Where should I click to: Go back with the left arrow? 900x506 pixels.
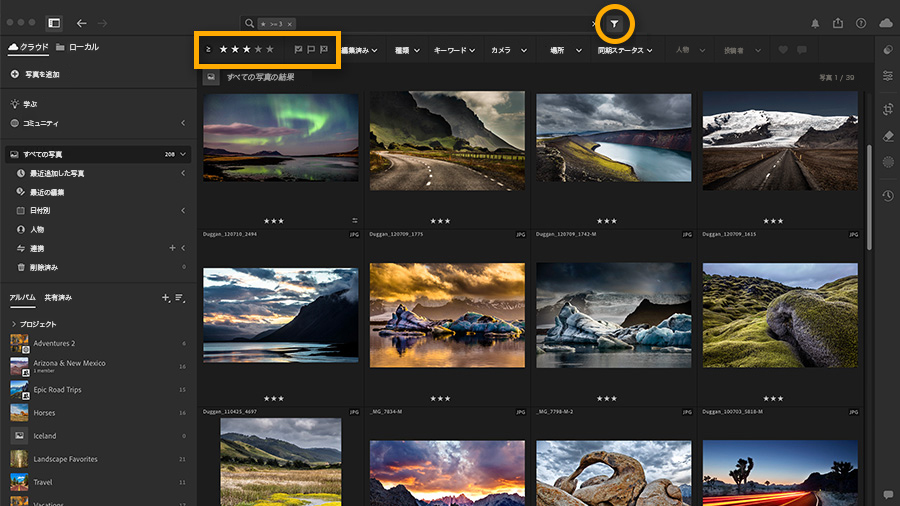point(82,23)
